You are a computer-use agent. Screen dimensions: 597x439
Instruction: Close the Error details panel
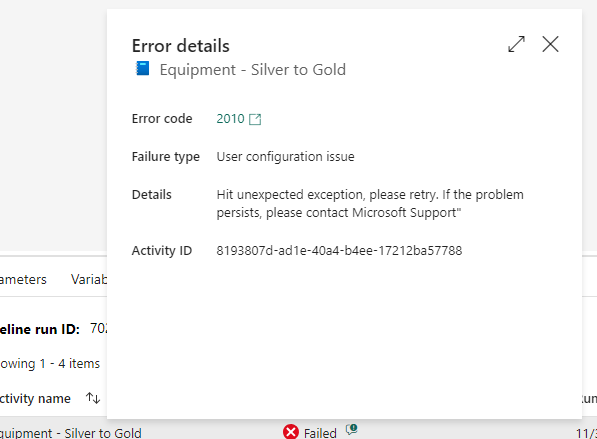pyautogui.click(x=550, y=44)
